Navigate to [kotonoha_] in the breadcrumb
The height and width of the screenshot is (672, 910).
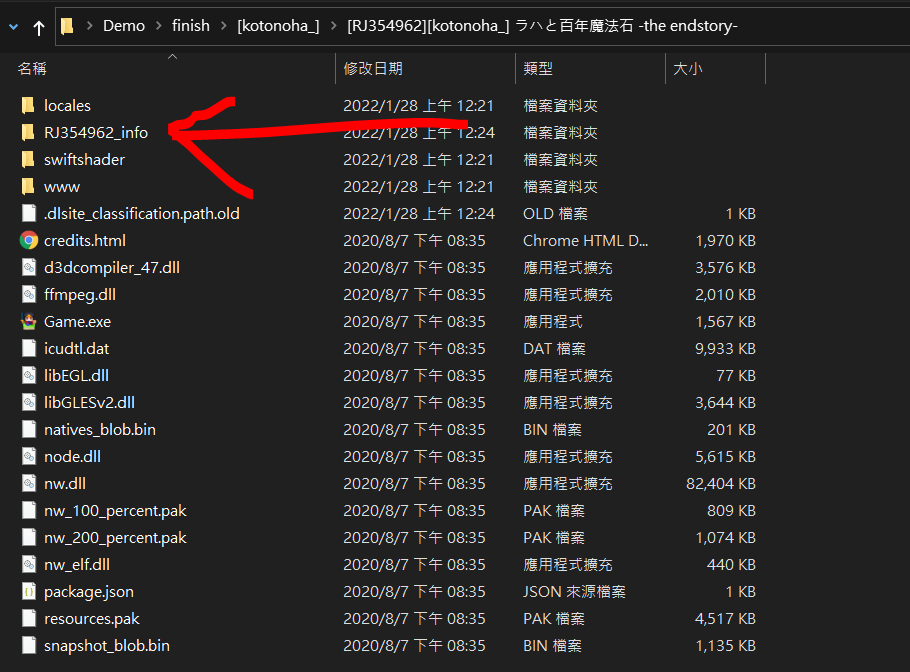point(278,26)
